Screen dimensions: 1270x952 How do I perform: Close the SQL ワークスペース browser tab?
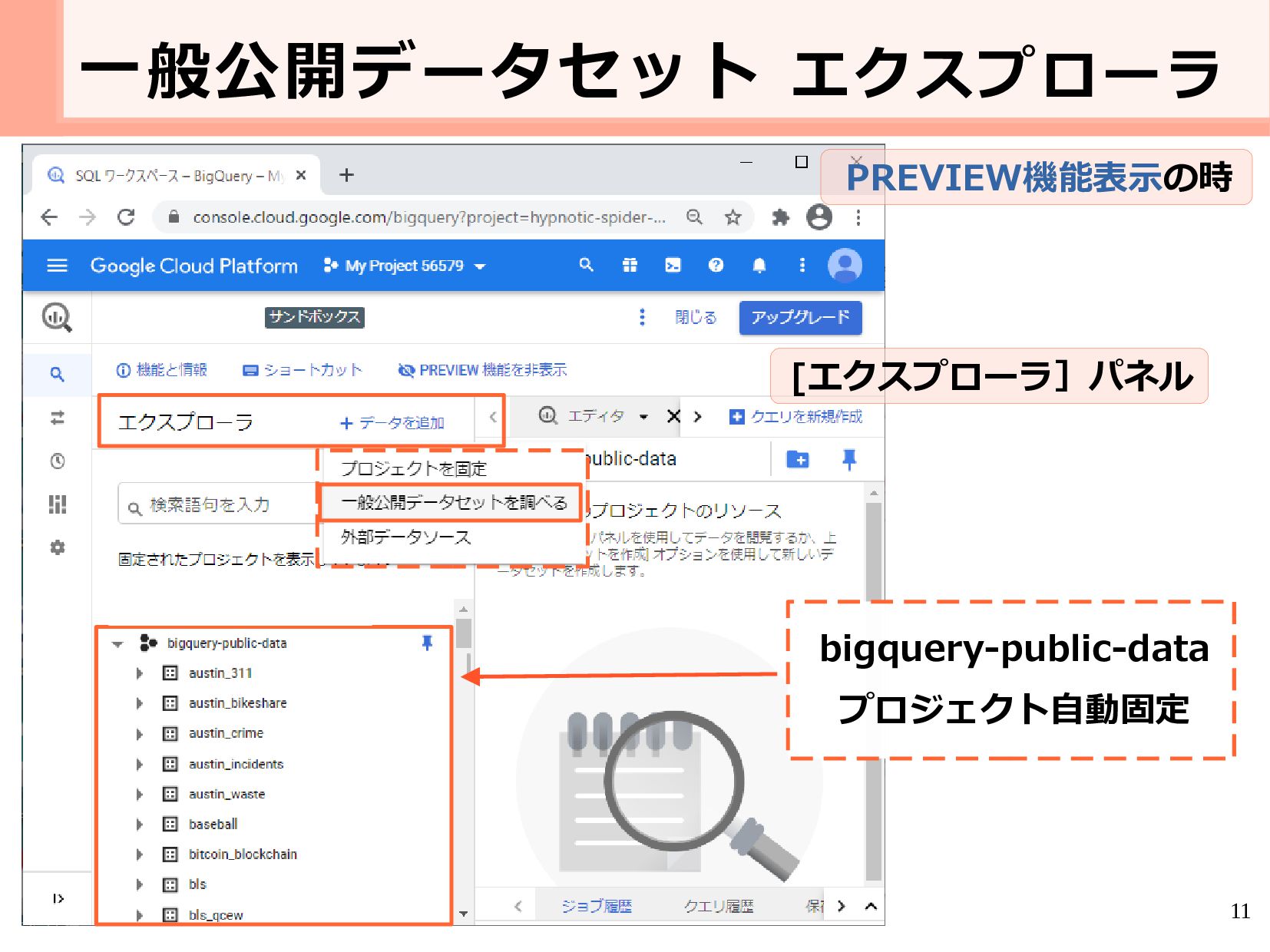coord(301,175)
